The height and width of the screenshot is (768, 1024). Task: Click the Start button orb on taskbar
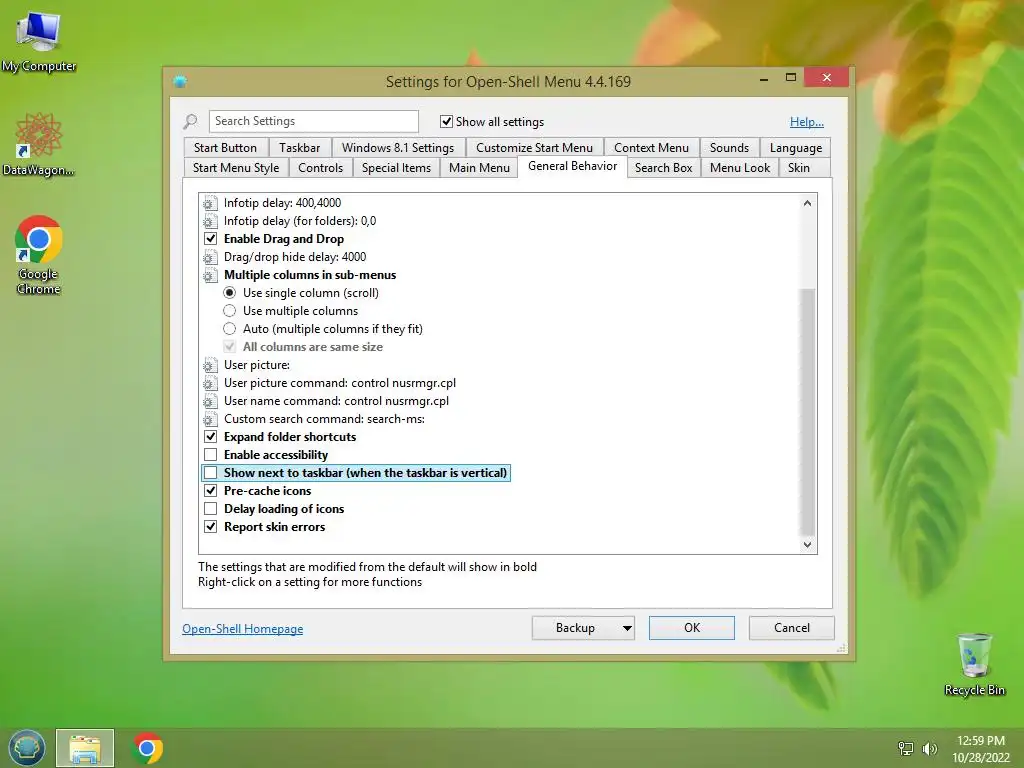pos(27,748)
